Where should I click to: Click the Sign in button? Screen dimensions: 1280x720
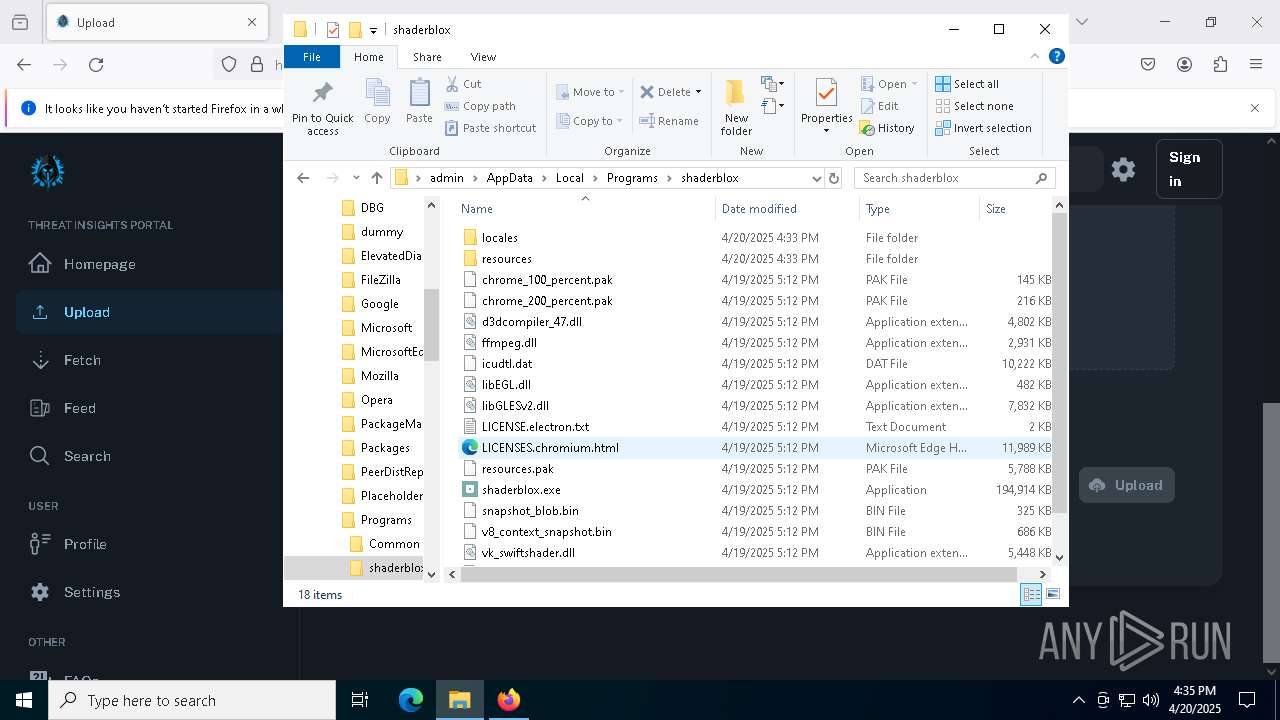[1189, 169]
